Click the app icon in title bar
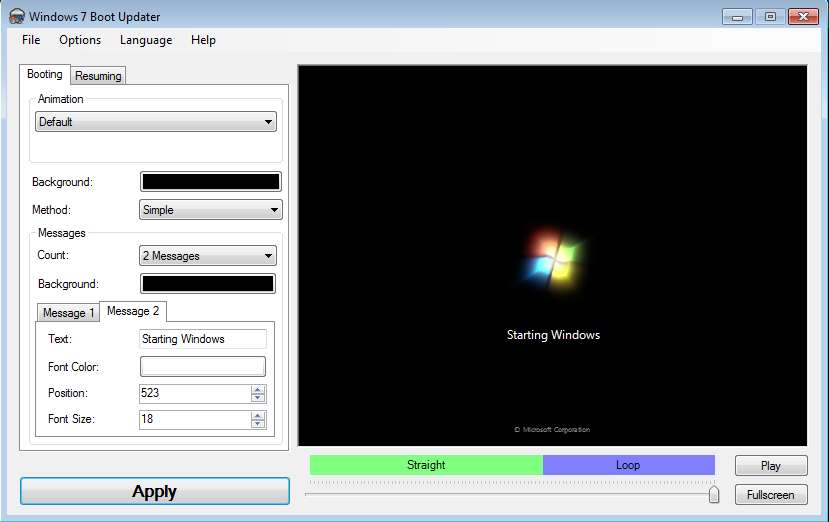Viewport: 829px width, 522px height. tap(16, 17)
